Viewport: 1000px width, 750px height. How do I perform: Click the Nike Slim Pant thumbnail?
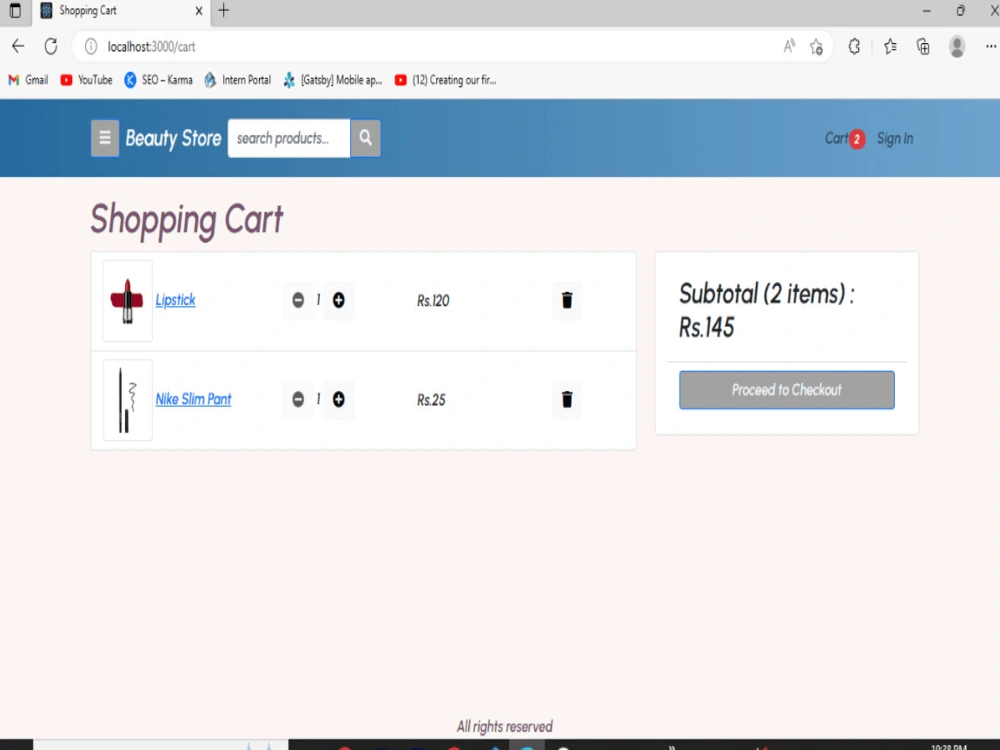(x=128, y=400)
